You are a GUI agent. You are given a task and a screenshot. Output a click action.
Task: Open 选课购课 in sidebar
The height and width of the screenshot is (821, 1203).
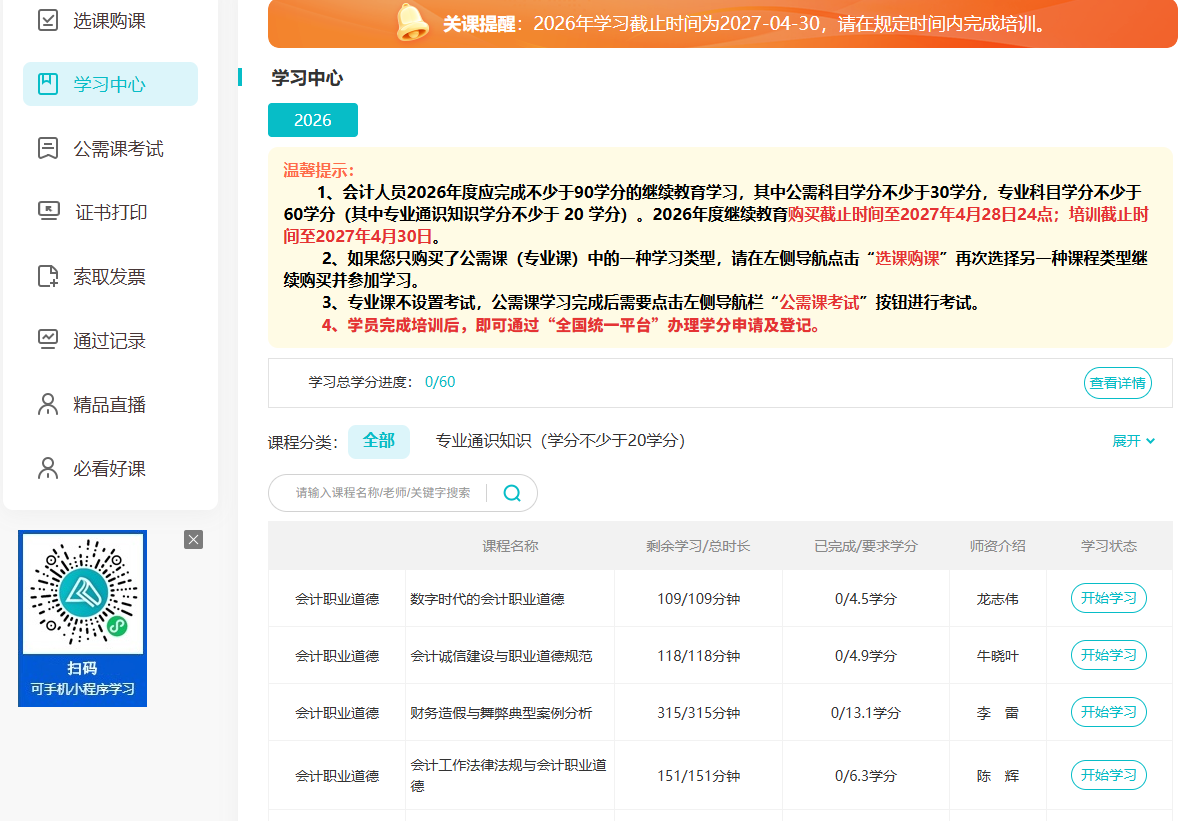click(110, 20)
